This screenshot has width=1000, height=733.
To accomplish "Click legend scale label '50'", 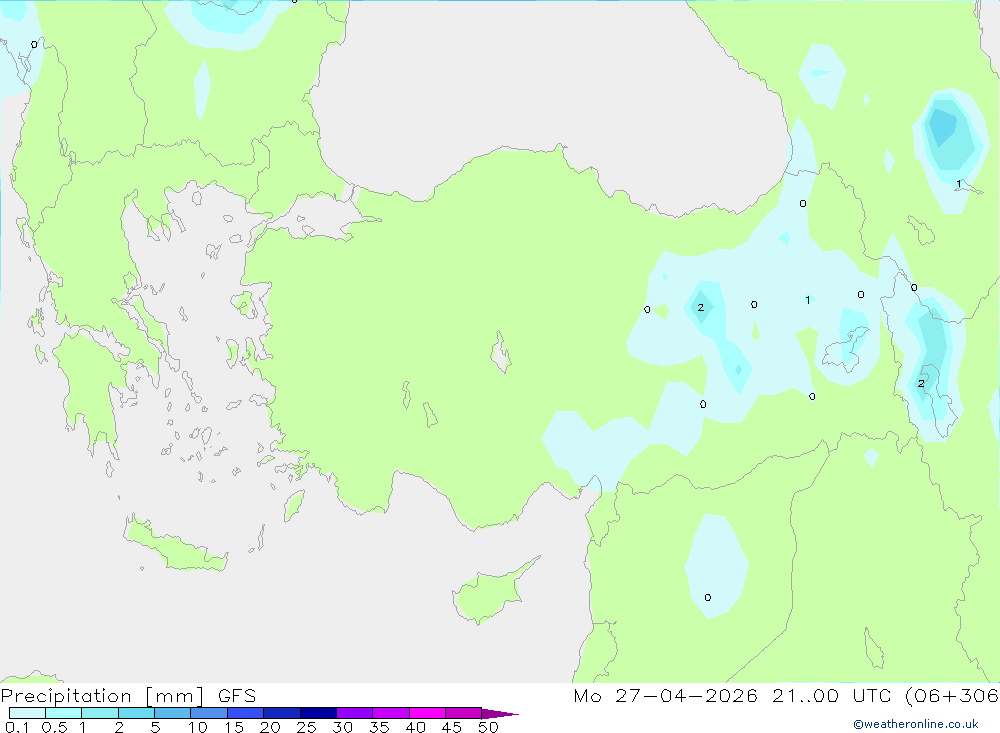I will click(x=488, y=727).
